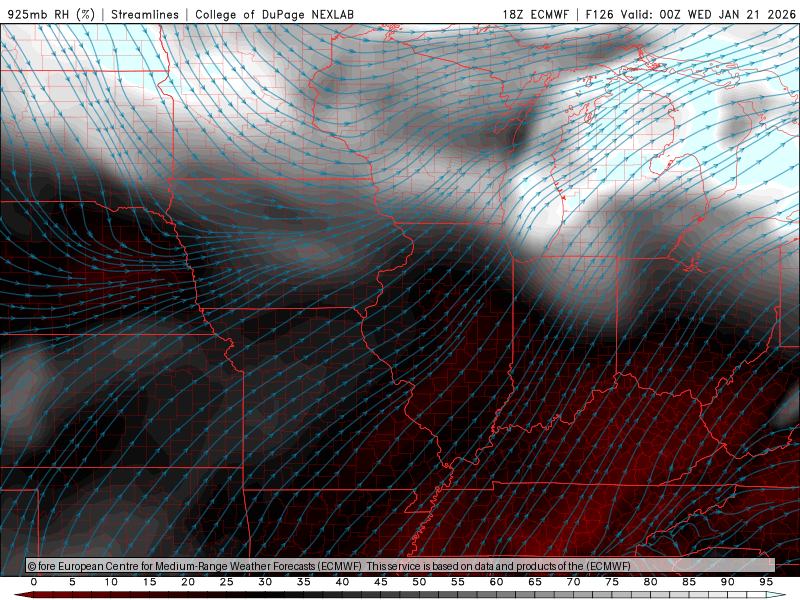Click the '95' value on the color scale
800x600 pixels.
[x=766, y=582]
